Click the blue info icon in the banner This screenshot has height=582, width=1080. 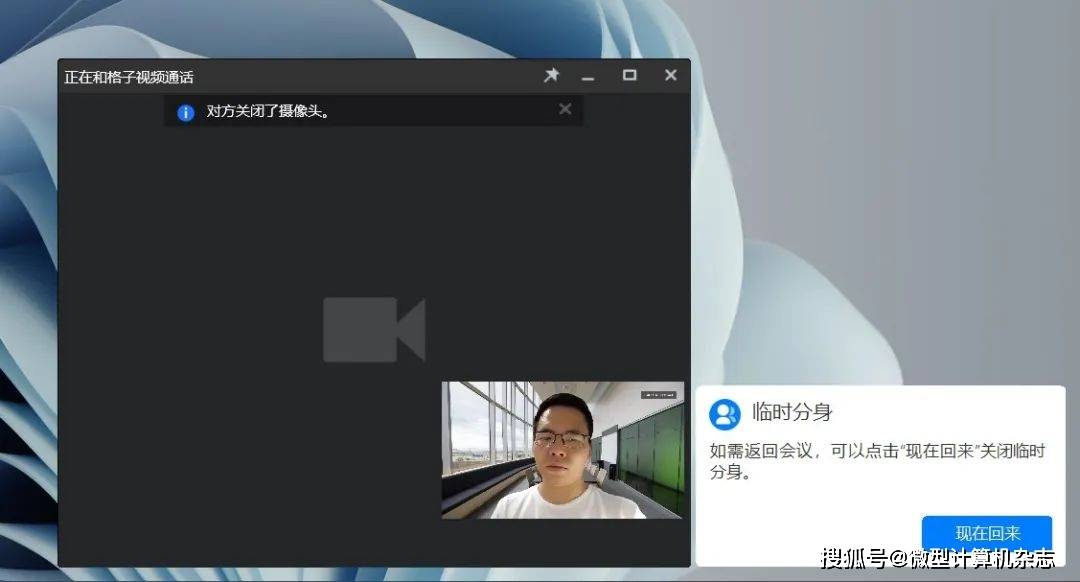click(x=186, y=112)
